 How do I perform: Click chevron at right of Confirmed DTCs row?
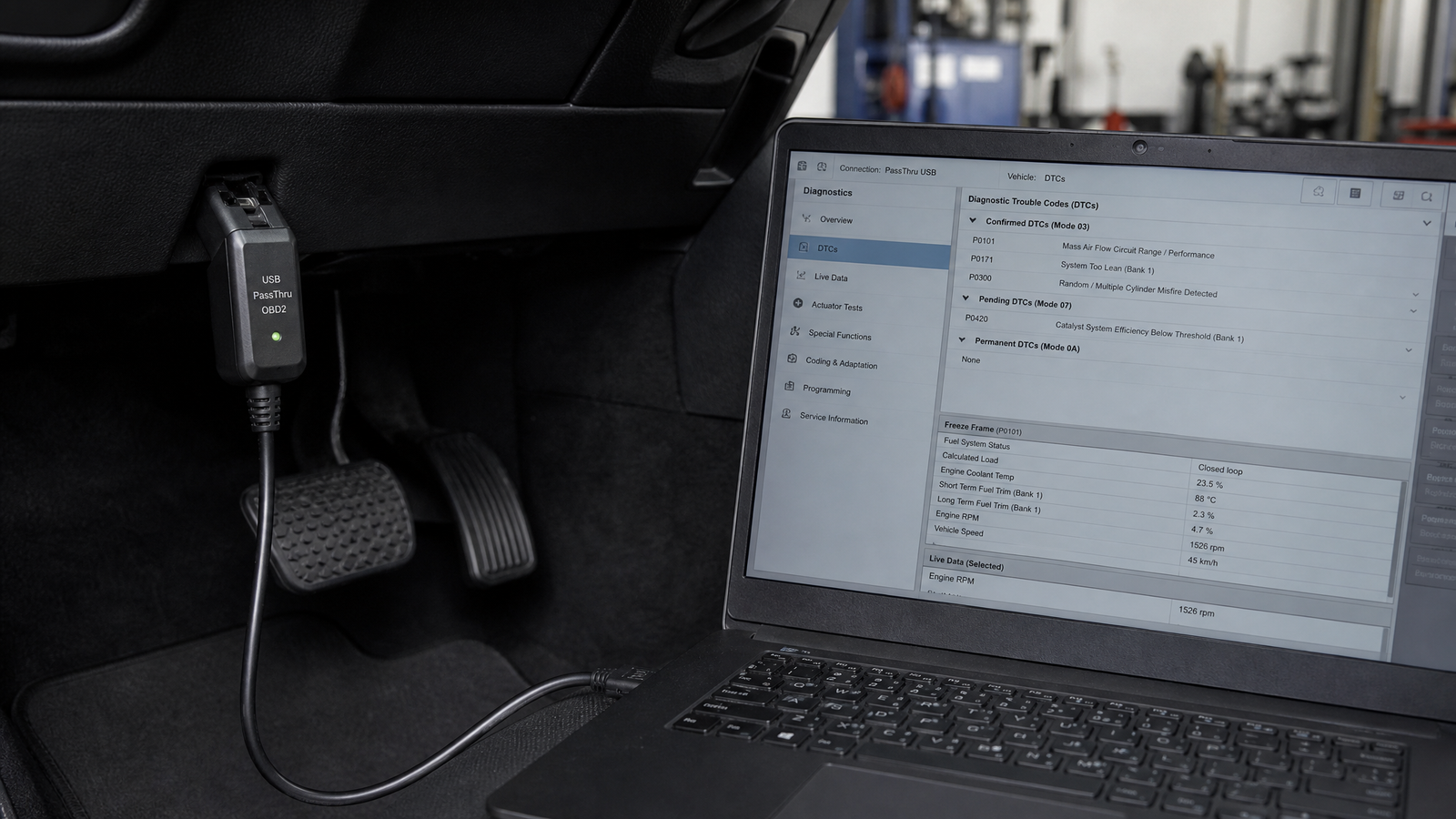(1427, 223)
